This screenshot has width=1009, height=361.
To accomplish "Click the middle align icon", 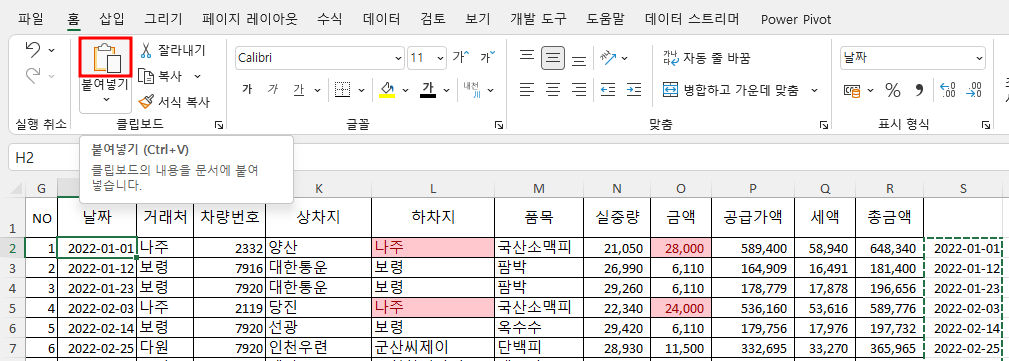I will 553,58.
